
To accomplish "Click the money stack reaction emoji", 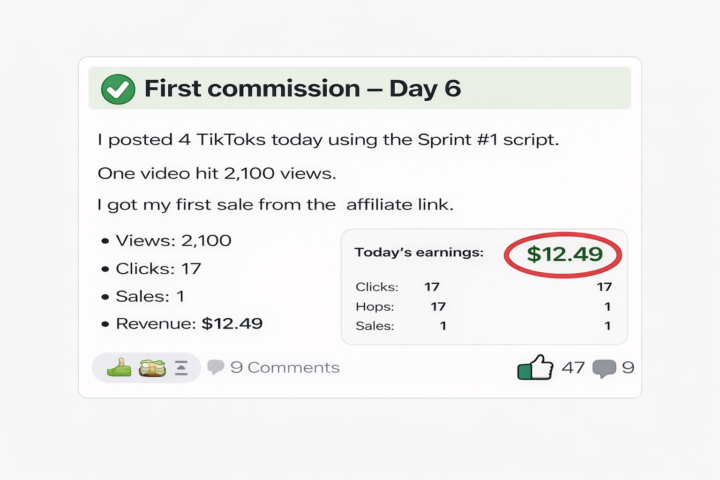I will 152,367.
